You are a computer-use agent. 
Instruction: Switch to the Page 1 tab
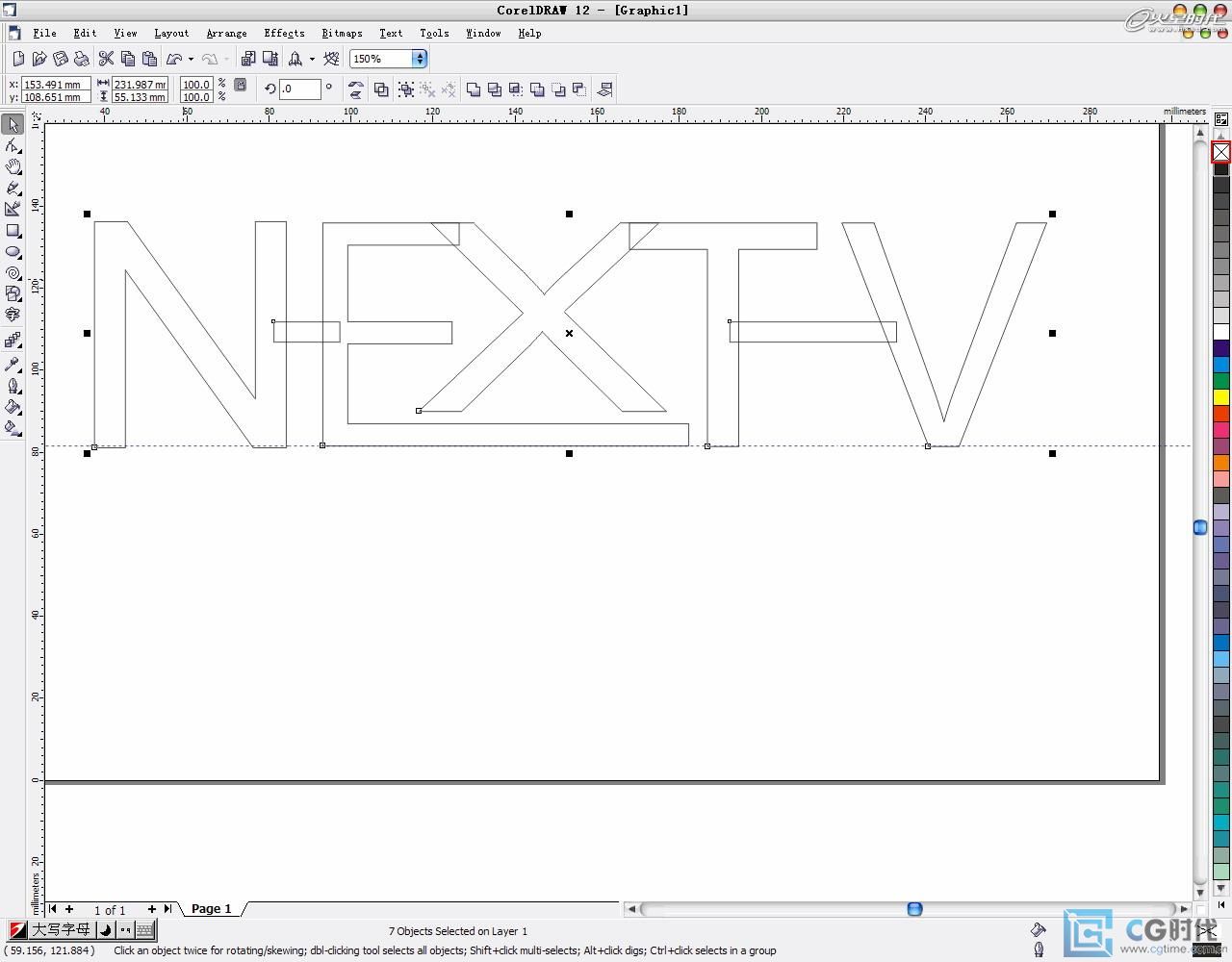click(211, 908)
